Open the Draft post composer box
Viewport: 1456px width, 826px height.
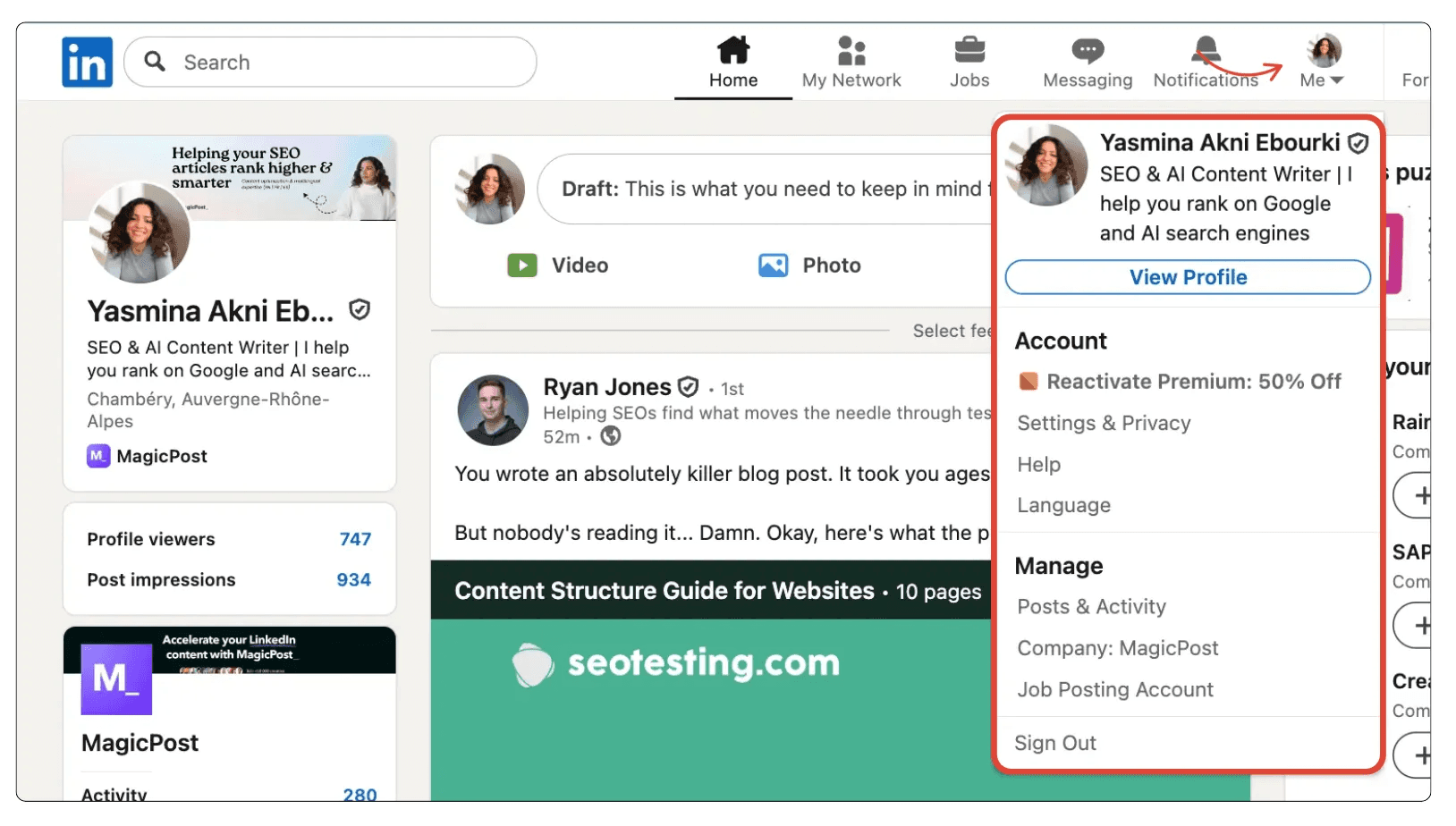click(766, 189)
